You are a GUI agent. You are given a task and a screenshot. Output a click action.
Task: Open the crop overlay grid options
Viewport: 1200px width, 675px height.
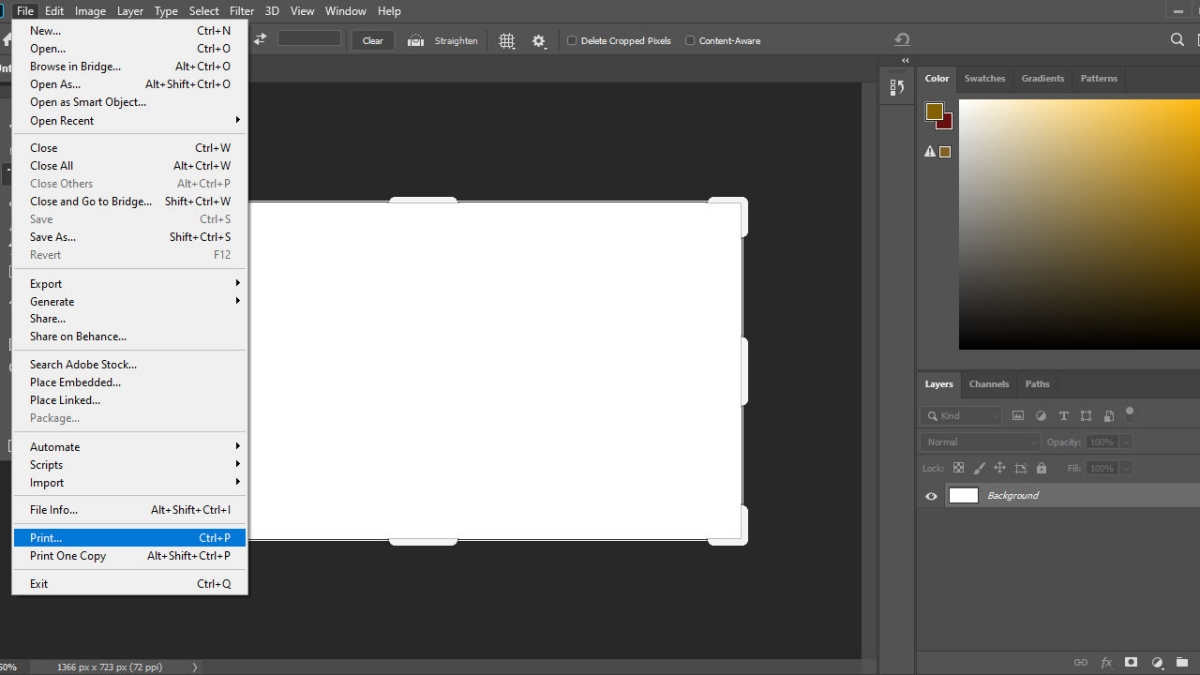click(506, 41)
